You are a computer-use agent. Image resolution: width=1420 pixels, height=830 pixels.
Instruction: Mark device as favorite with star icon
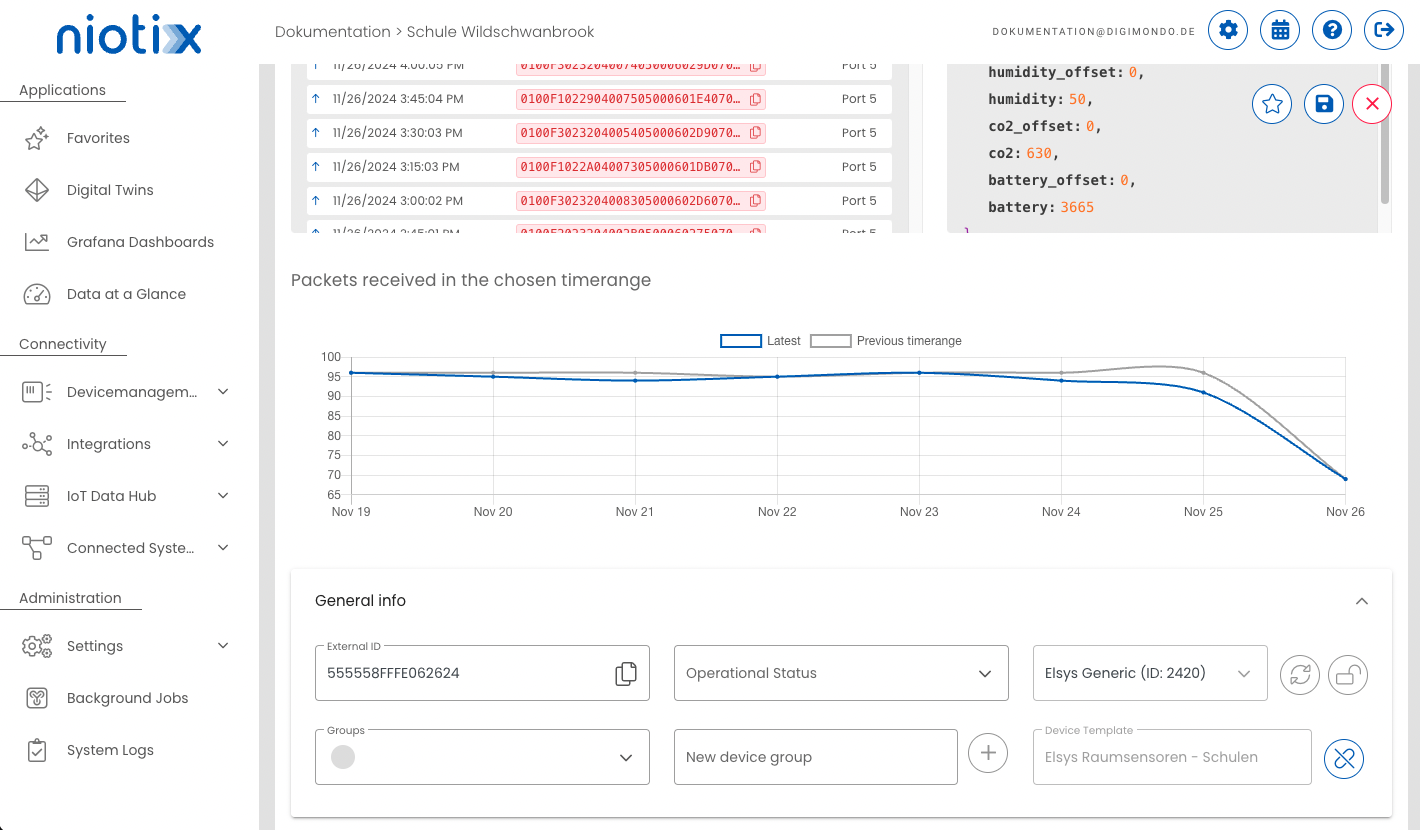point(1272,104)
